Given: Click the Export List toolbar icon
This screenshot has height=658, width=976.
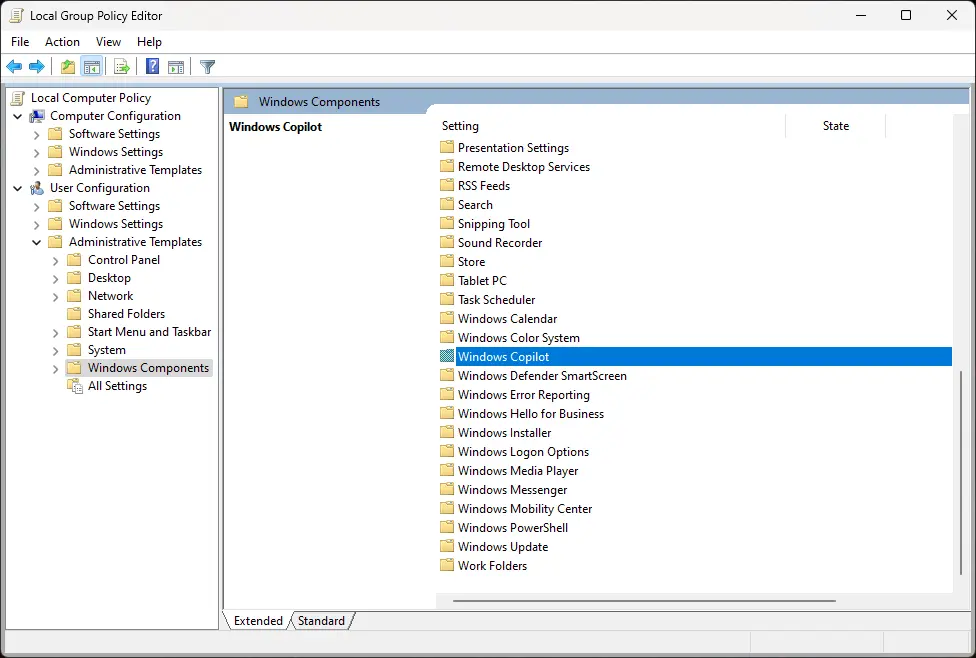Looking at the screenshot, I should [122, 67].
